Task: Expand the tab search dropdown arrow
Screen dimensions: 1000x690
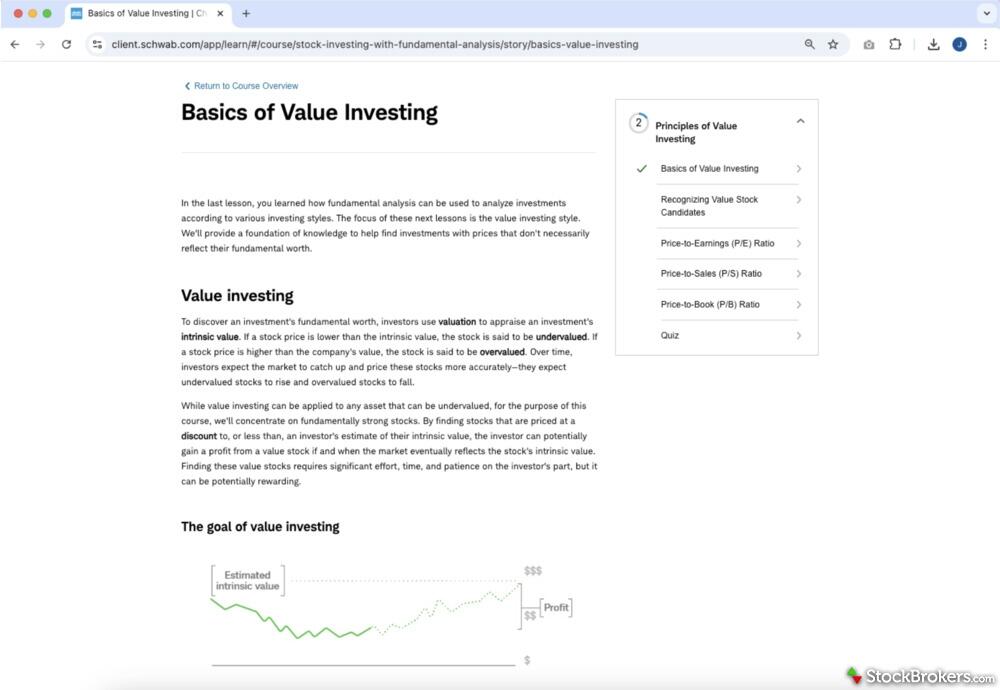Action: click(x=984, y=14)
